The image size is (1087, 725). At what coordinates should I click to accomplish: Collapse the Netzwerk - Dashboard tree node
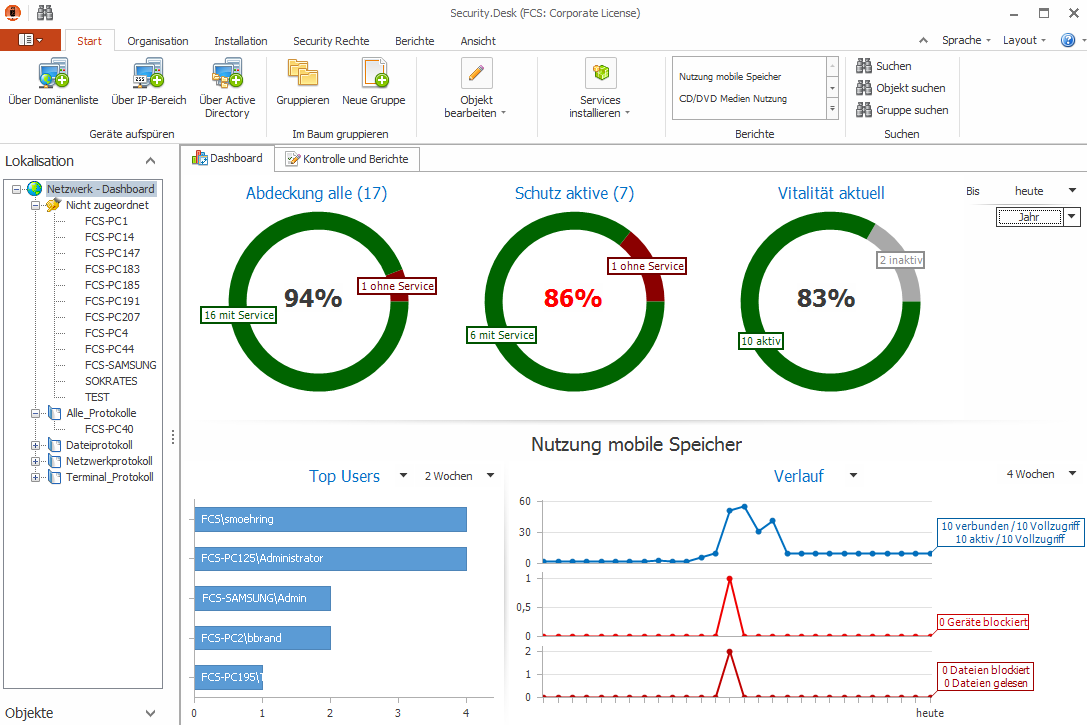[x=17, y=189]
